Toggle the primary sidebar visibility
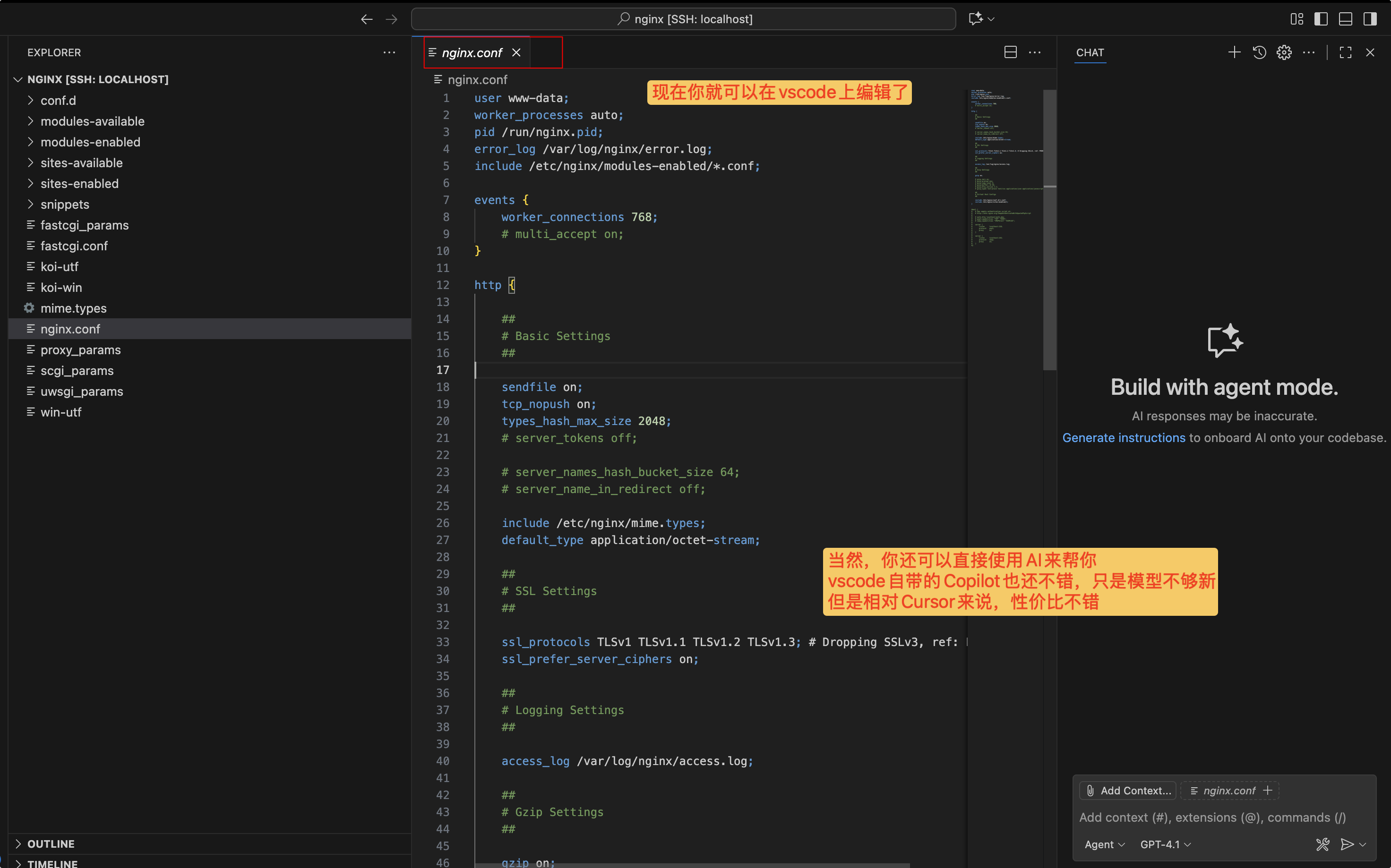 pyautogui.click(x=1320, y=18)
